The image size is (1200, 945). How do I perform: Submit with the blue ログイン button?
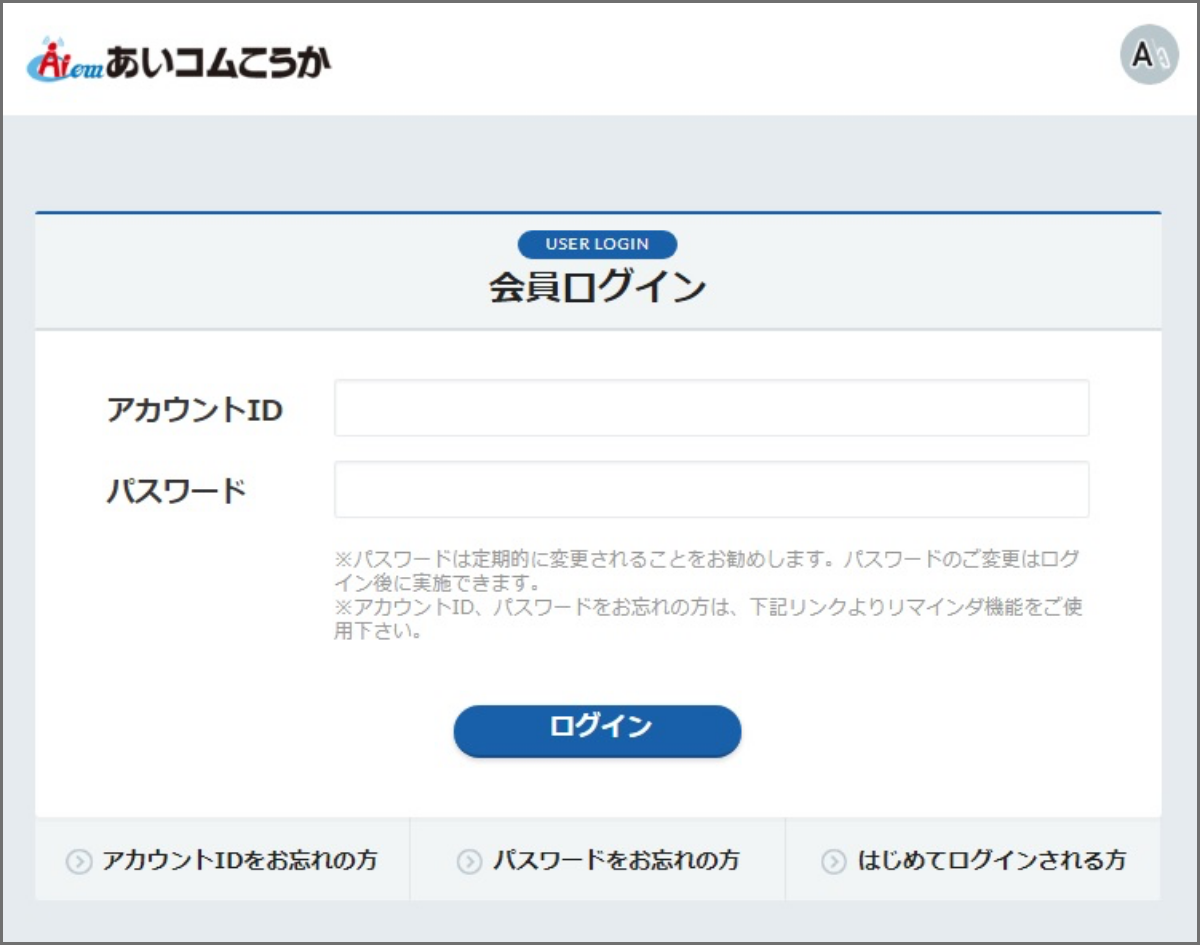(x=597, y=730)
